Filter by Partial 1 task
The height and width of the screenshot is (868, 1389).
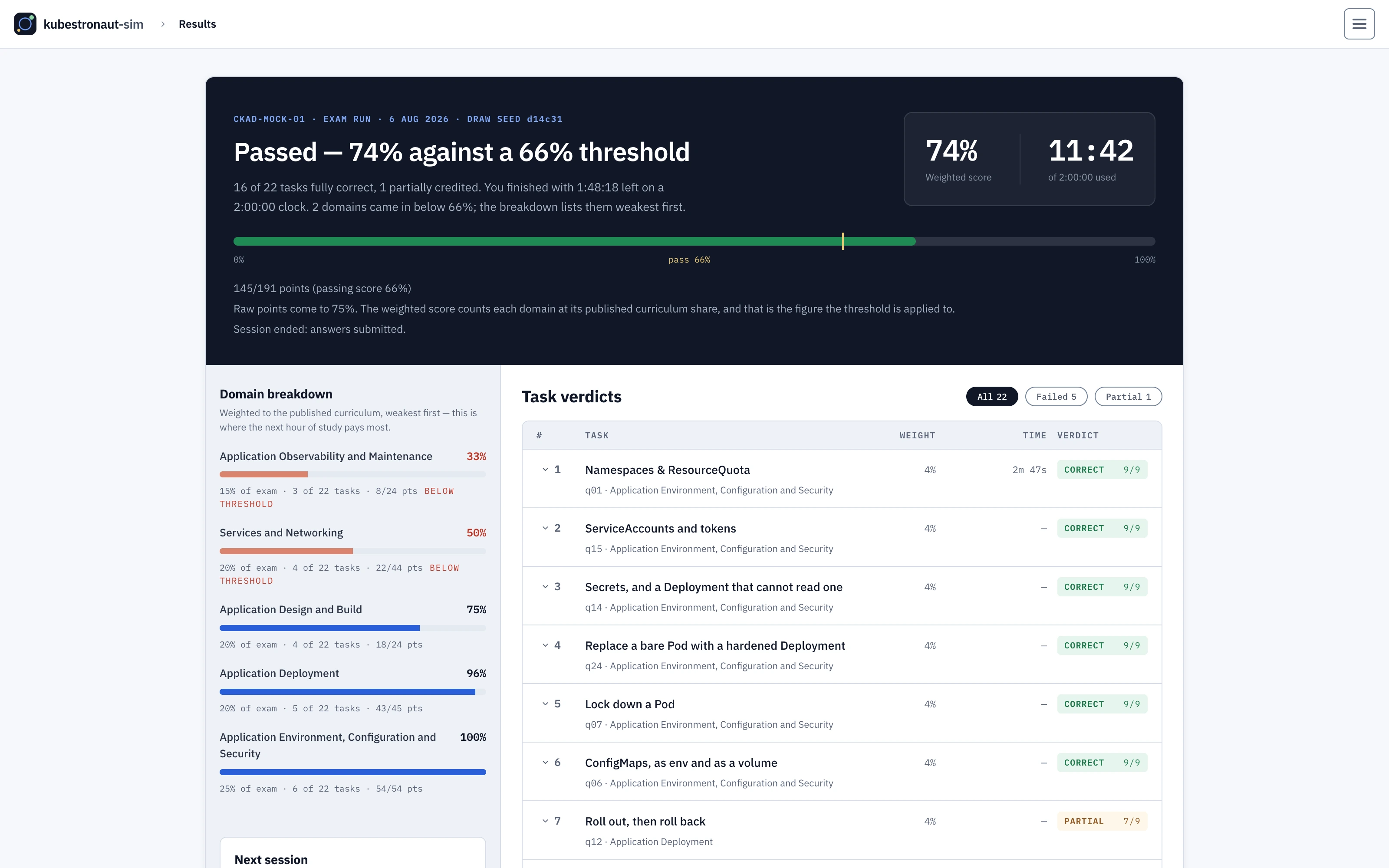tap(1128, 397)
